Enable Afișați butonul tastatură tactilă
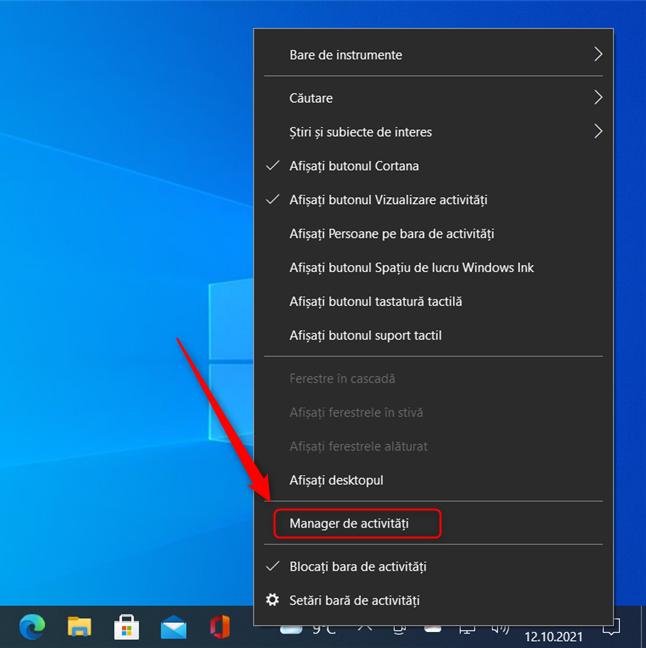 point(433,301)
